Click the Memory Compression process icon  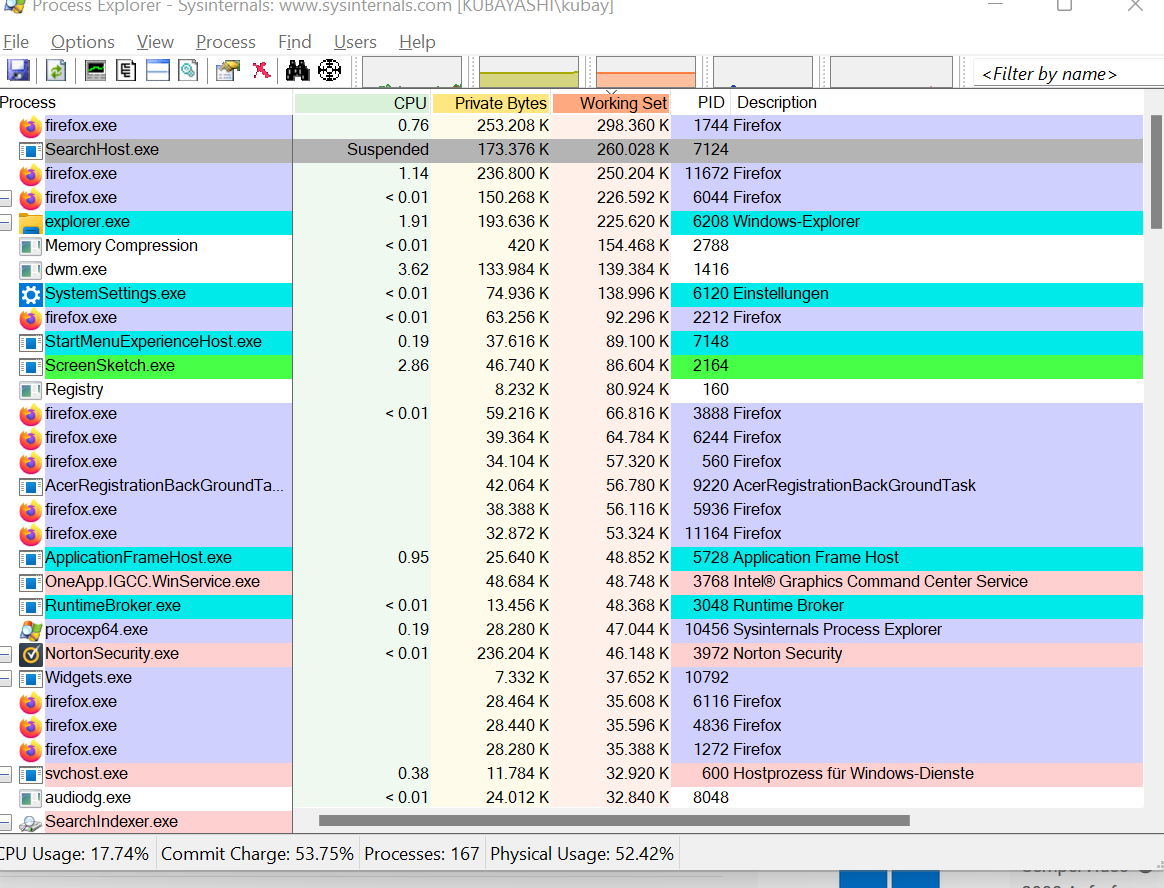[30, 247]
